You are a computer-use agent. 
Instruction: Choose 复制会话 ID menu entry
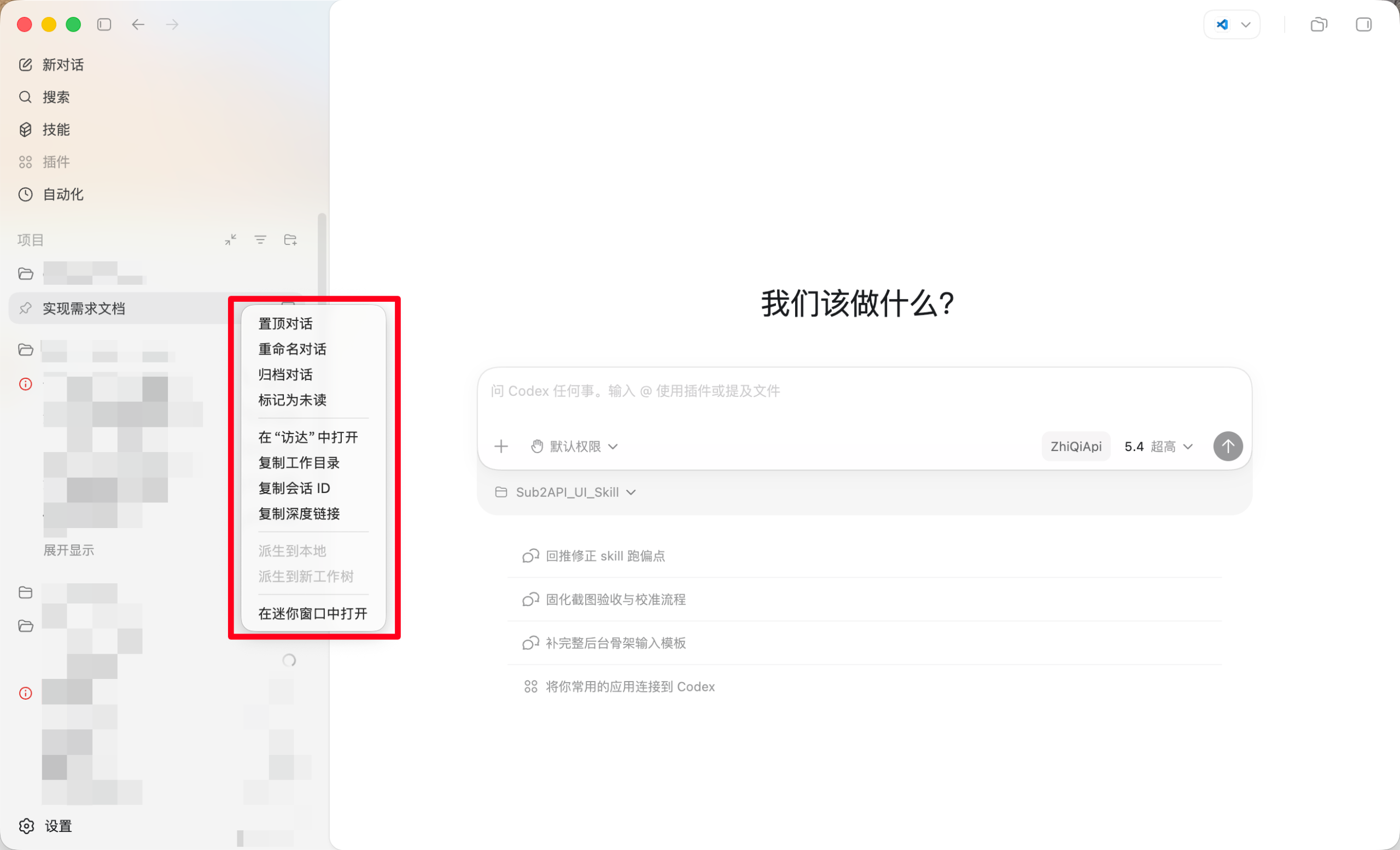pyautogui.click(x=294, y=488)
